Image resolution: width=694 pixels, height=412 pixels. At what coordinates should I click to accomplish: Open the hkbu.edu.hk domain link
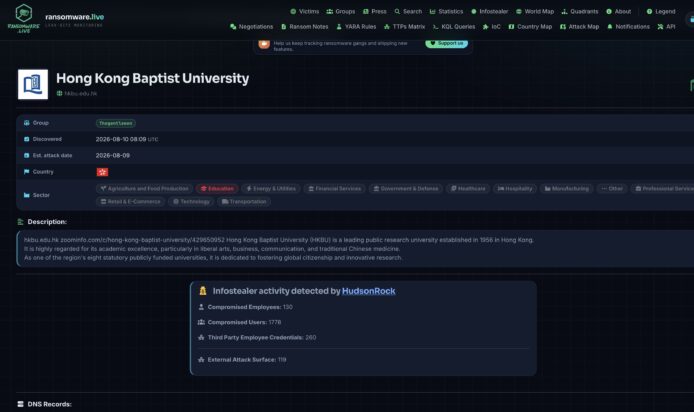pos(81,93)
